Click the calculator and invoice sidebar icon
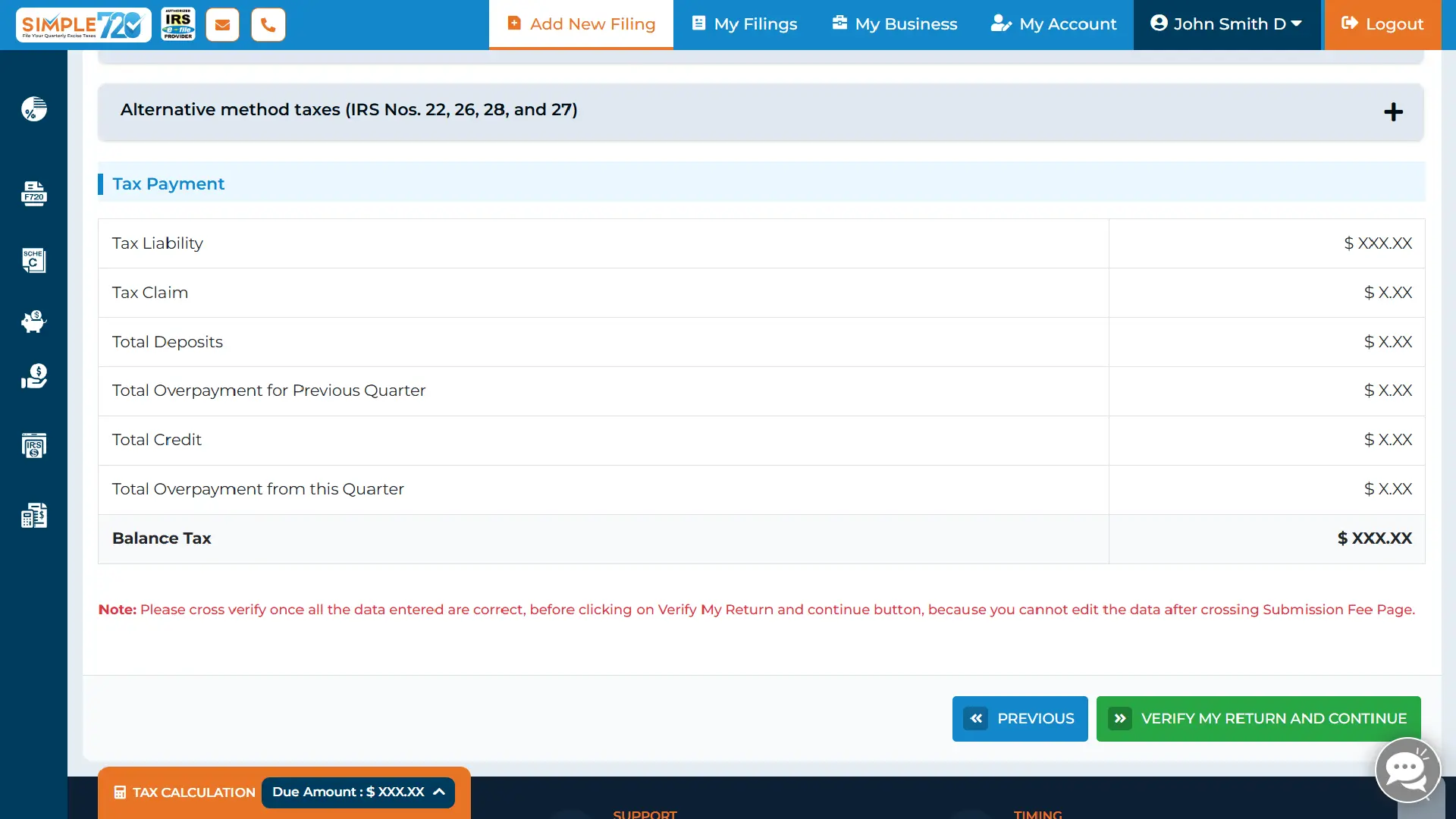This screenshot has width=1456, height=819. 34,516
